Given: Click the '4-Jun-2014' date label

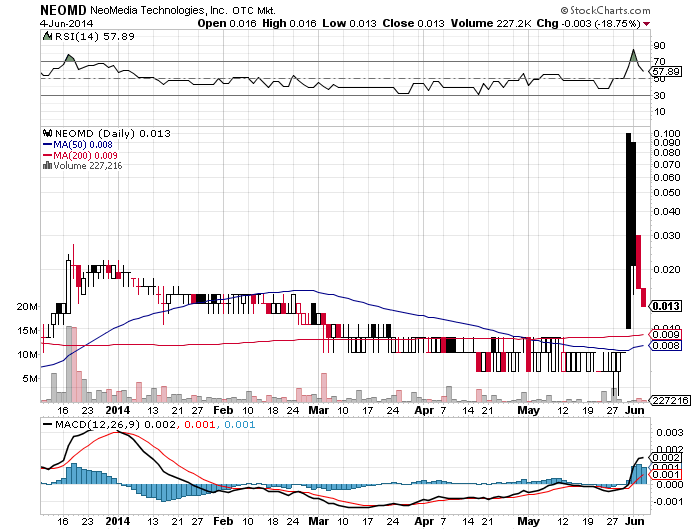Looking at the screenshot, I should (x=67, y=23).
